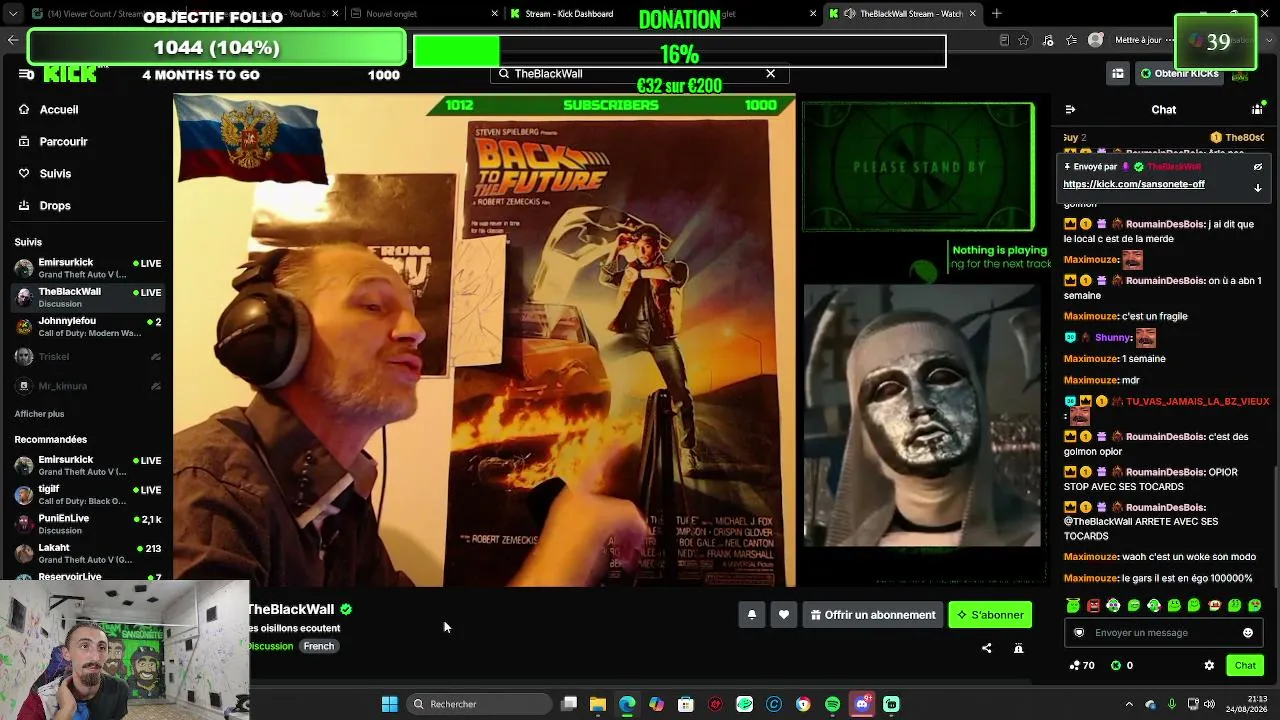Open recommended PuniEnLive channel

[x=87, y=524]
